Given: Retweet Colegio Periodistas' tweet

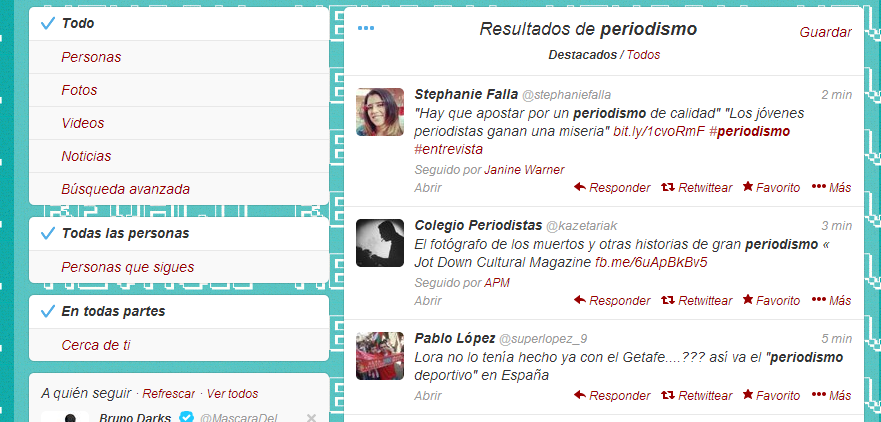Looking at the screenshot, I should (x=696, y=301).
